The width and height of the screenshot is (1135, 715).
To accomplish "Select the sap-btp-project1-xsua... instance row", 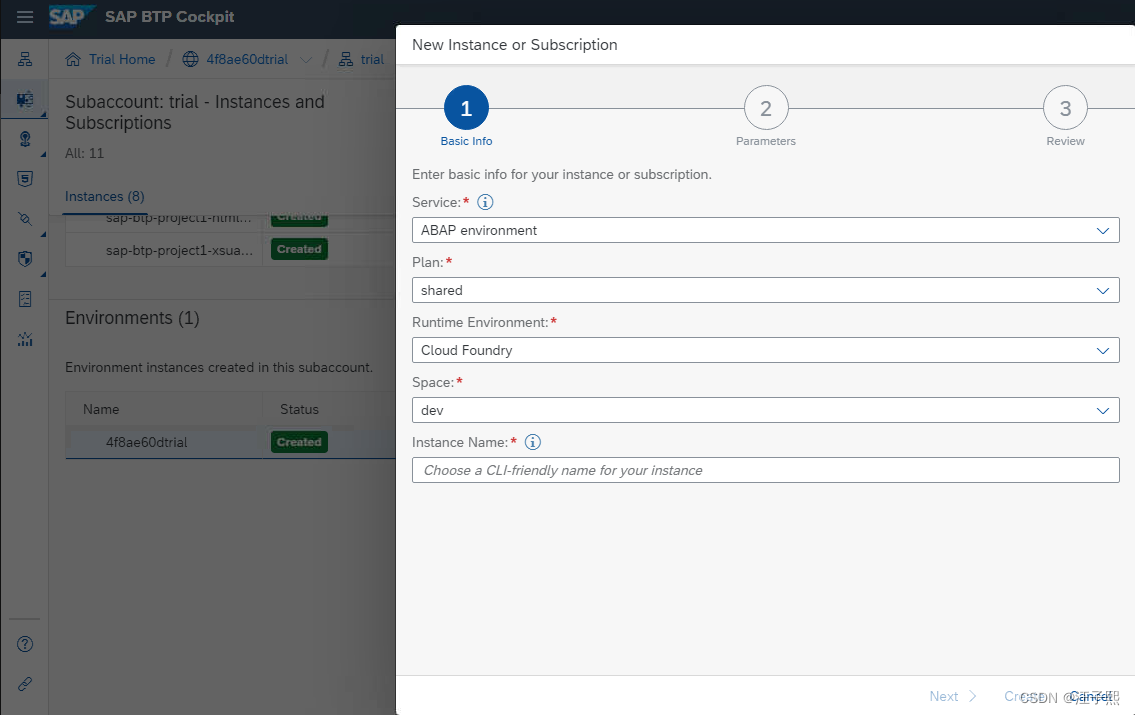I will click(230, 250).
